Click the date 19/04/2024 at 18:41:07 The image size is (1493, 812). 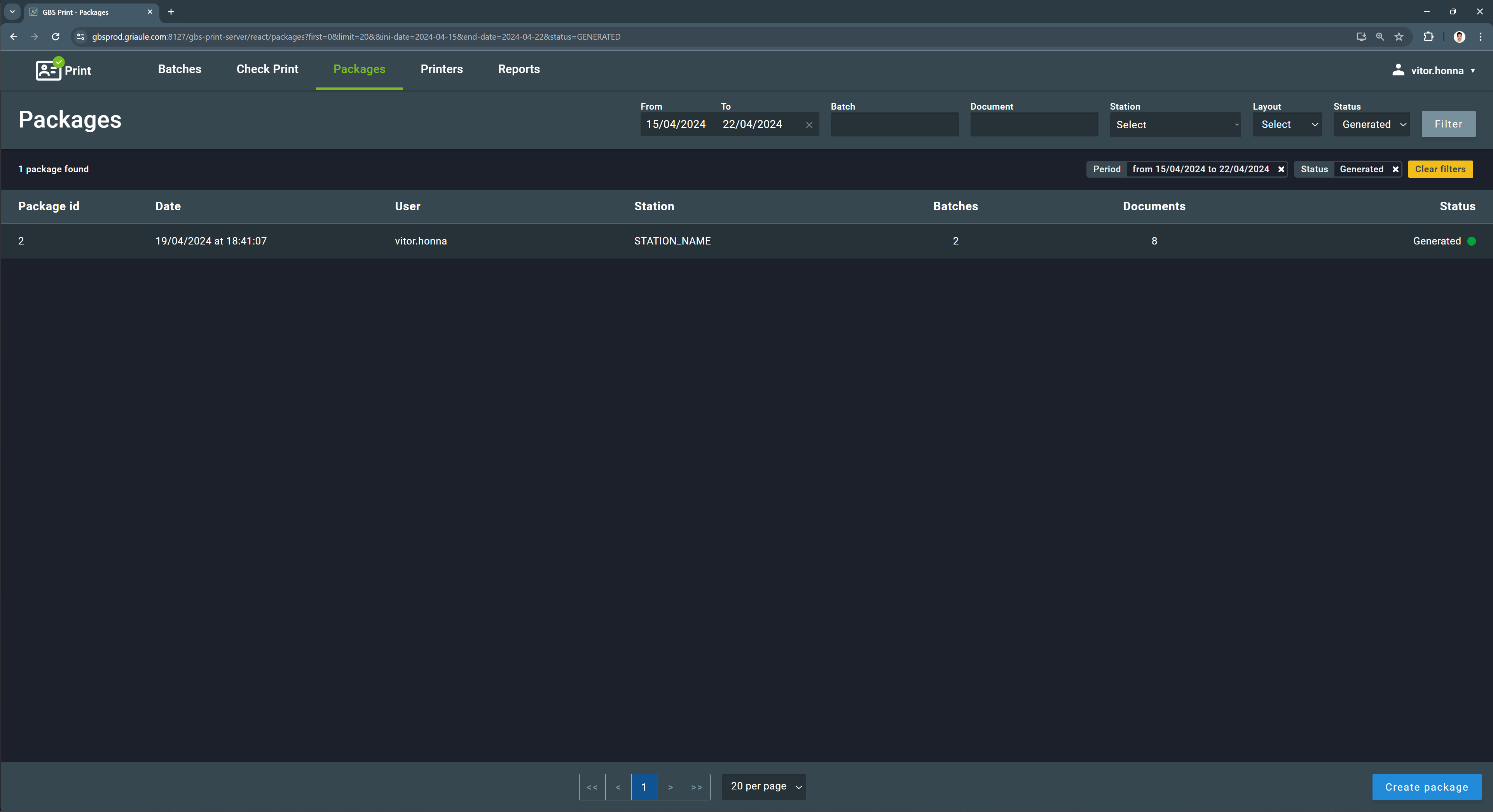211,241
